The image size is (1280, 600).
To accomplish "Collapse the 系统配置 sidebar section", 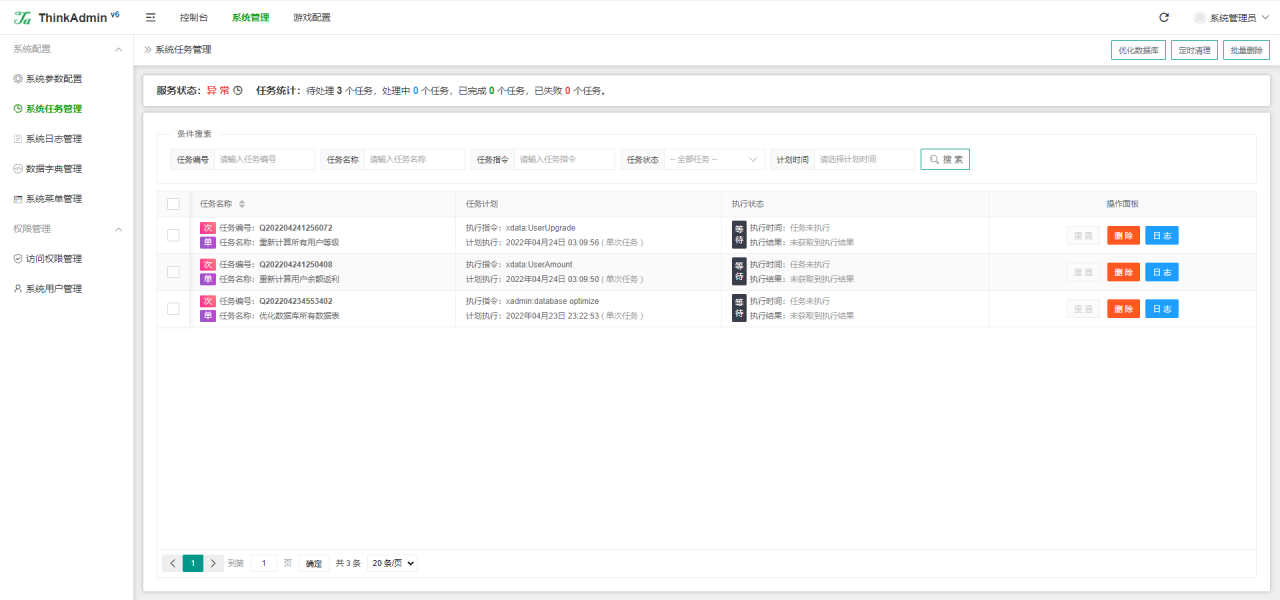I will pyautogui.click(x=118, y=49).
